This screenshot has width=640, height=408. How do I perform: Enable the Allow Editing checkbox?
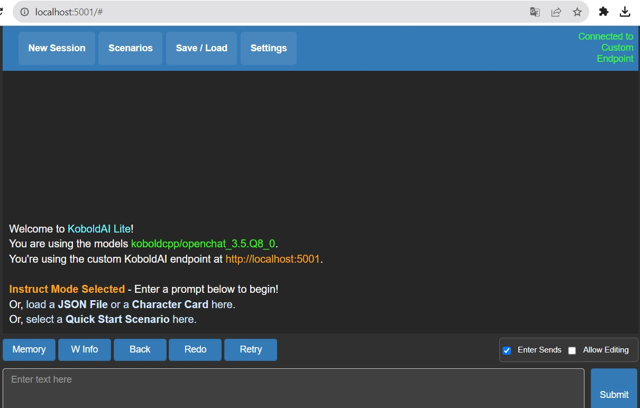click(572, 350)
